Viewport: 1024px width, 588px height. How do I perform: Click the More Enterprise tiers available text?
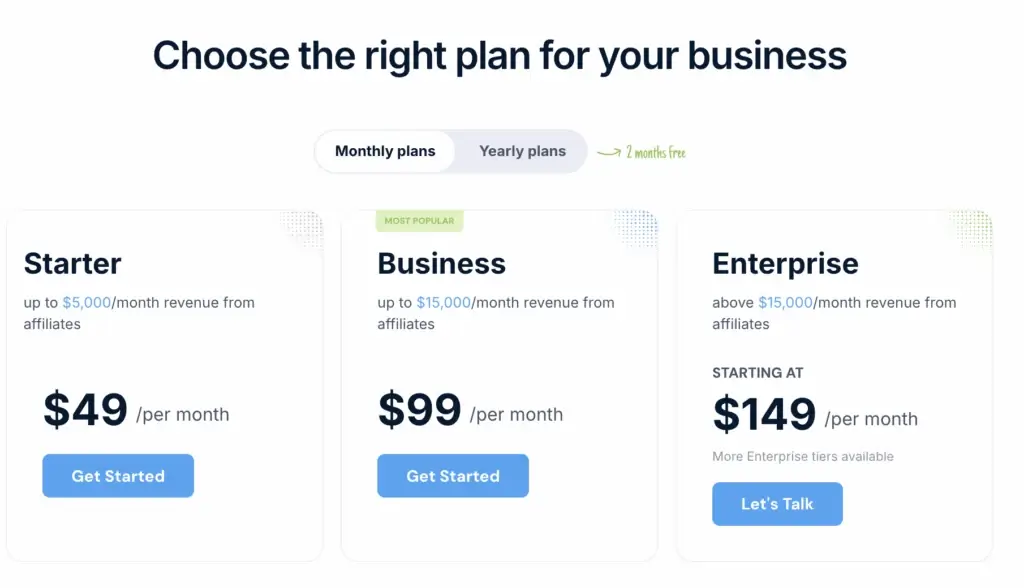coord(802,456)
